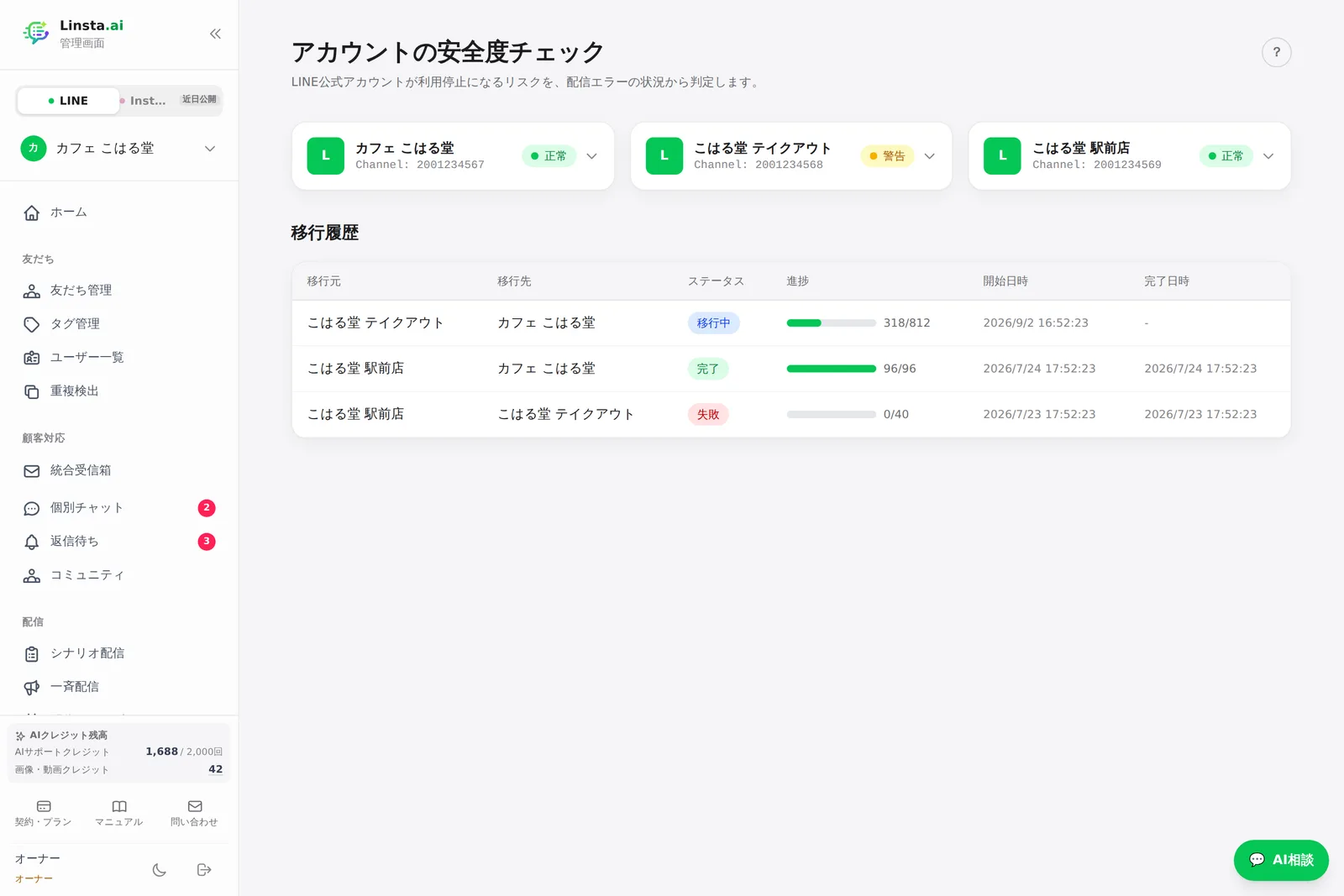Click the 一斉配信 megaphone icon

click(x=32, y=687)
